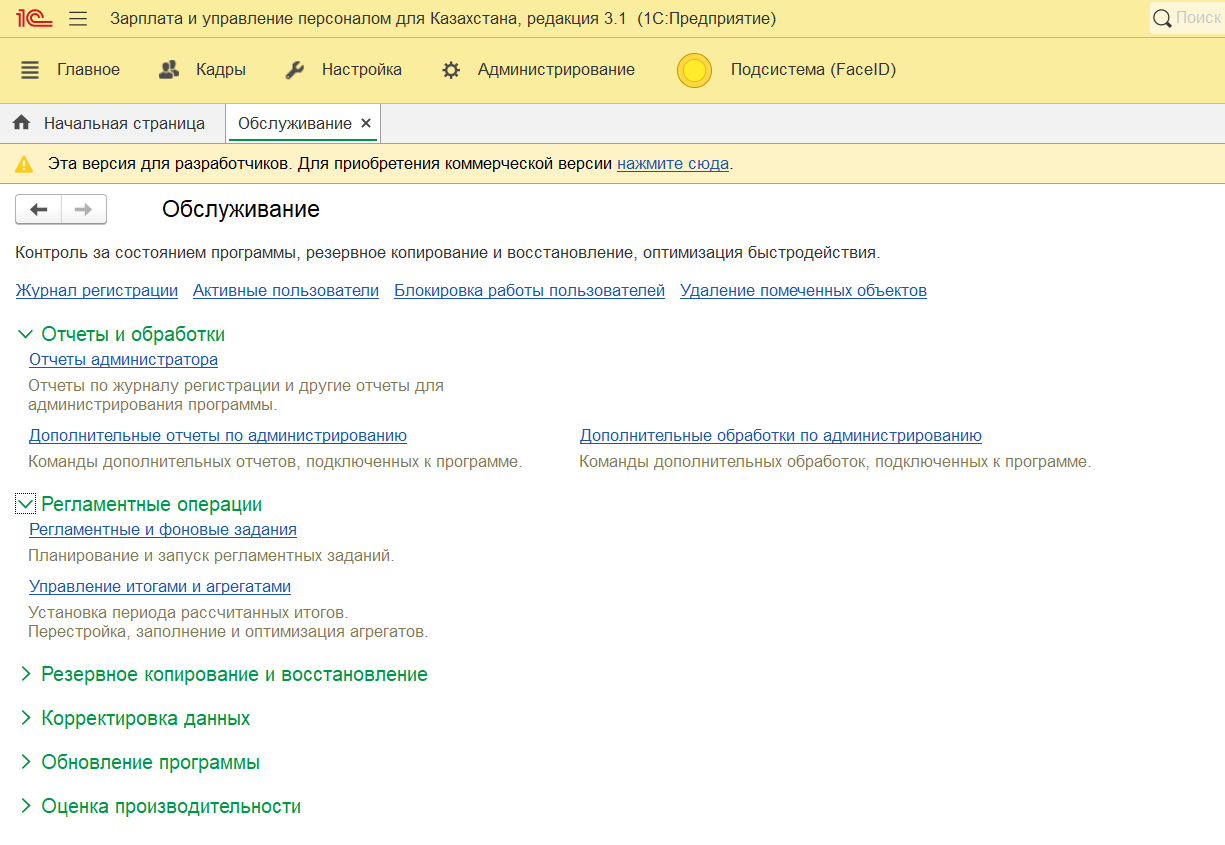Click the Администрирование gear icon
Image resolution: width=1225 pixels, height=845 pixels.
(x=451, y=70)
